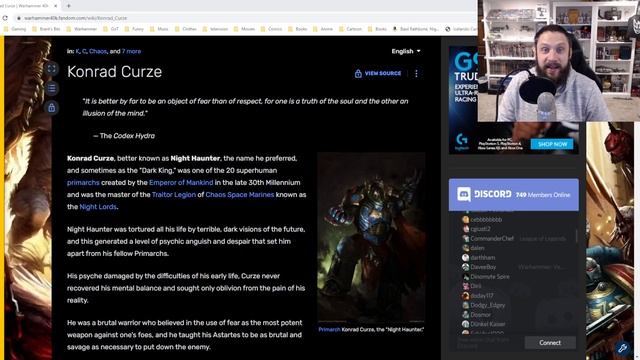Viewport: 640px width, 360px height.
Task: Select Discord member doday117
Action: (x=478, y=296)
